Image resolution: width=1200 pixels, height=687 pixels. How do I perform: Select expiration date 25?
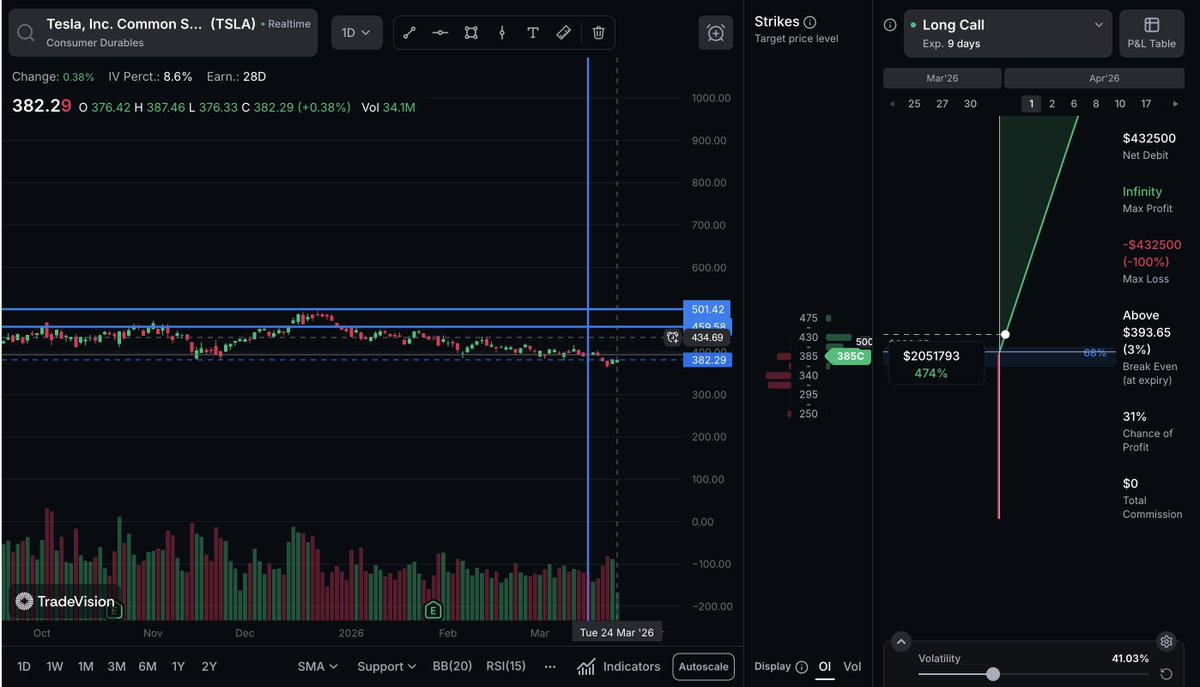click(x=914, y=104)
